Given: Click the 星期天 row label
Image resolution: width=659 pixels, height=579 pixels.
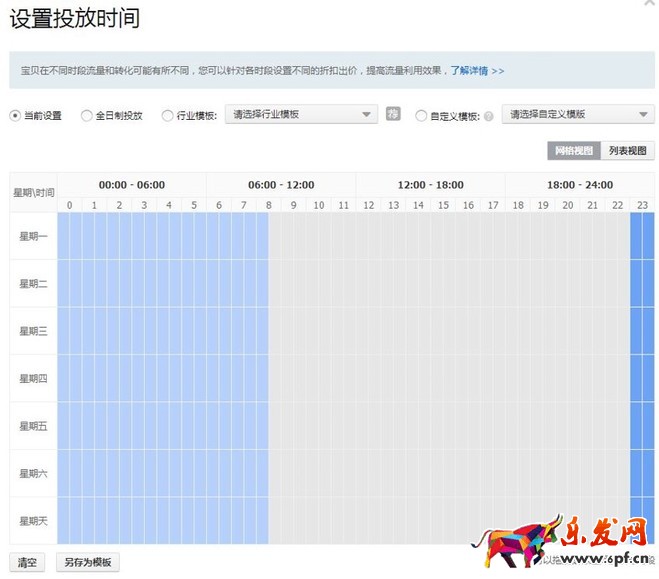Looking at the screenshot, I should pyautogui.click(x=33, y=521).
